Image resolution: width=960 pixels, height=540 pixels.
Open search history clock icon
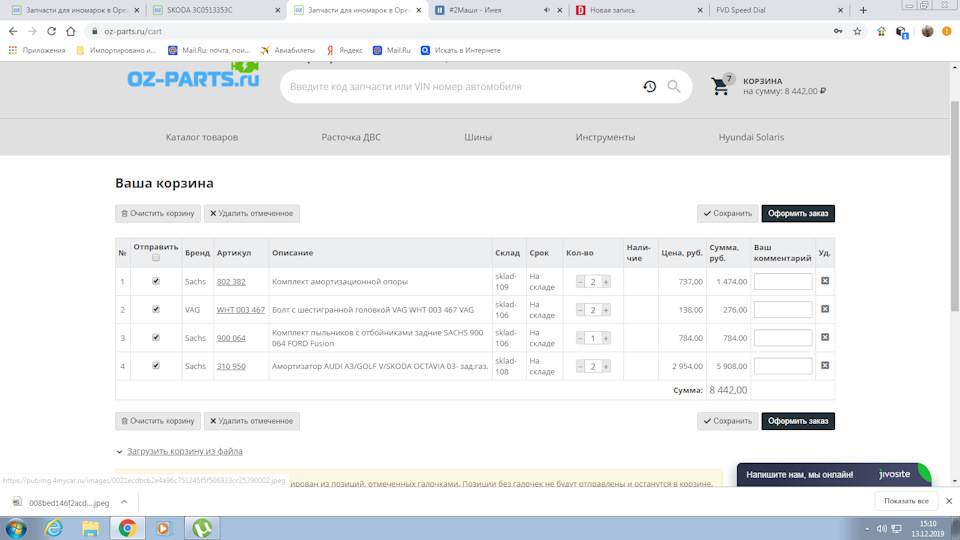650,87
